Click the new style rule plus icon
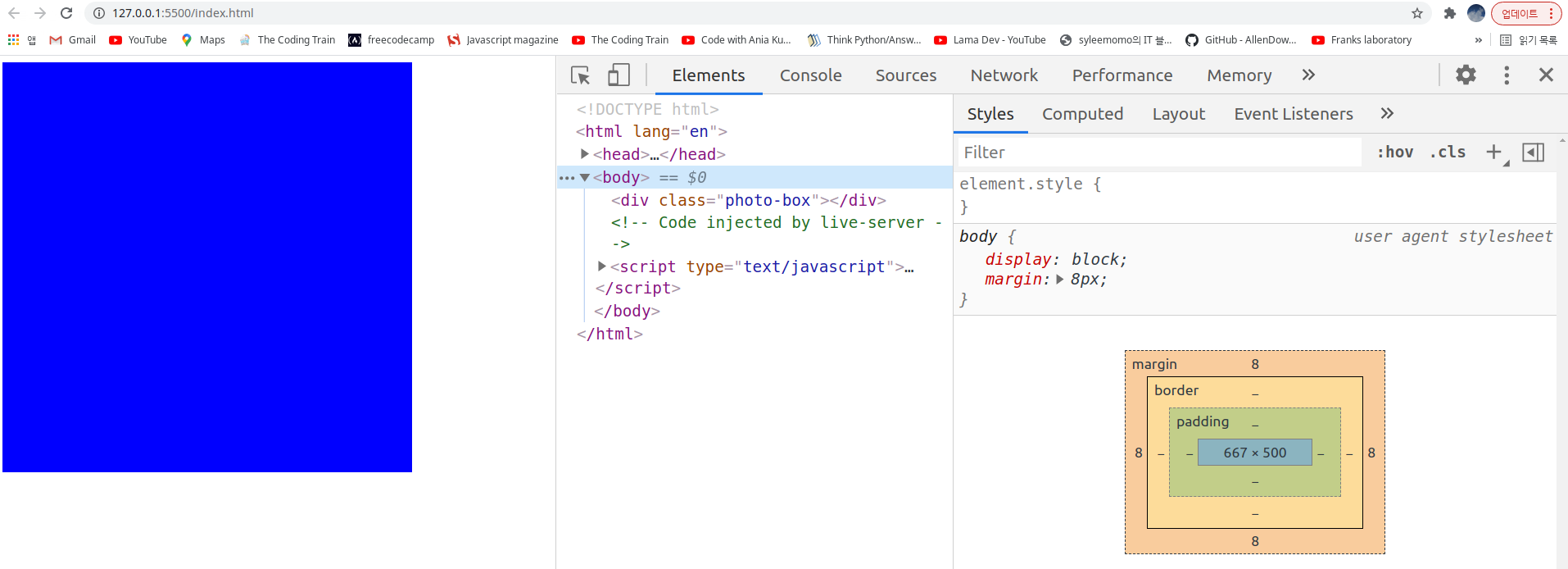This screenshot has width=1568, height=569. click(x=1494, y=152)
